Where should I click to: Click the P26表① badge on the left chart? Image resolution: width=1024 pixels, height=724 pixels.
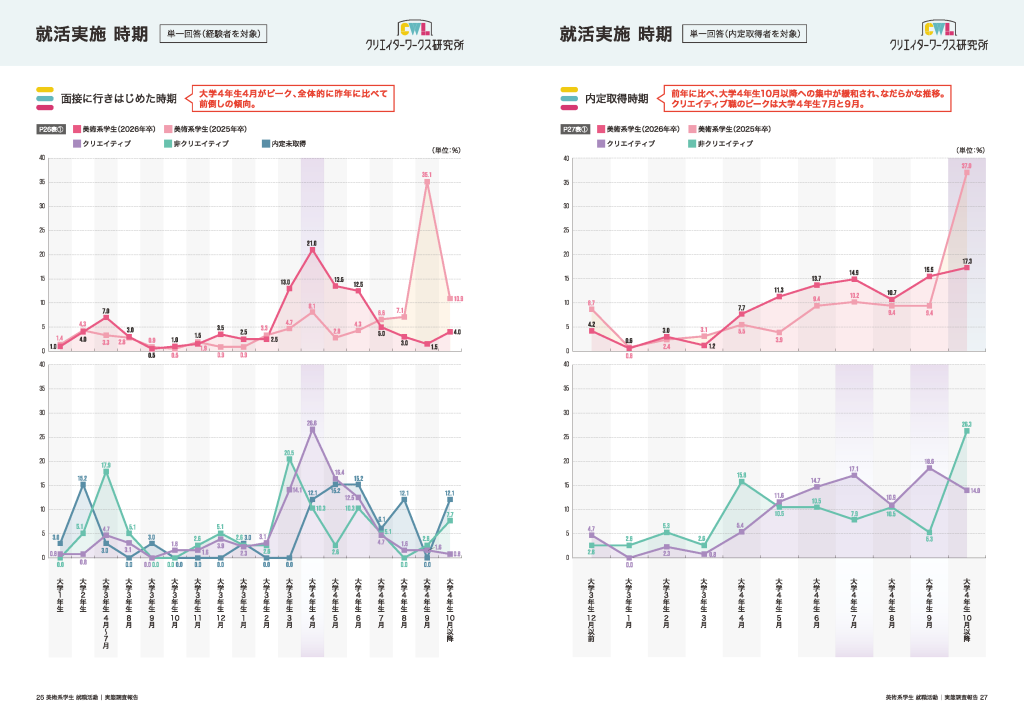pos(51,129)
